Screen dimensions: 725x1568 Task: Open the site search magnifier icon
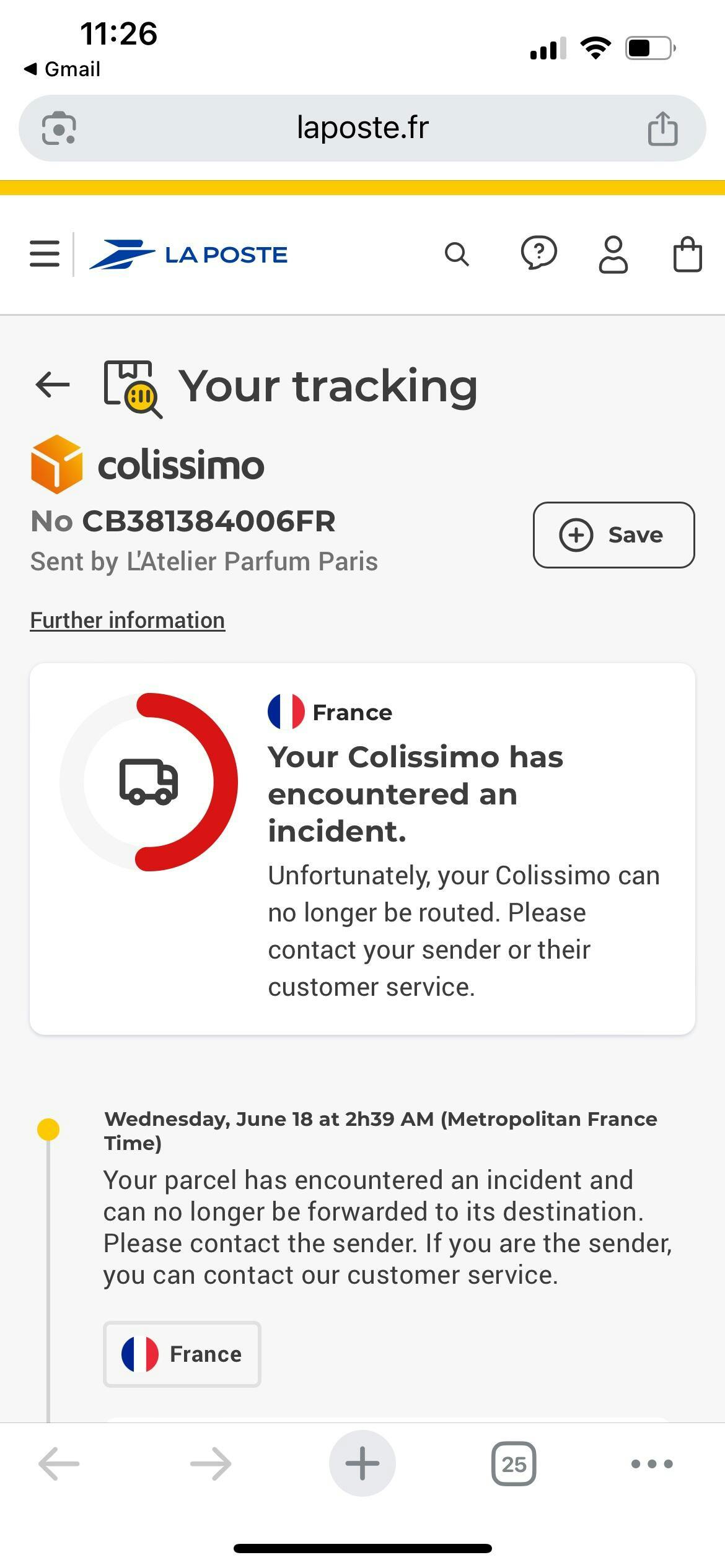[457, 255]
